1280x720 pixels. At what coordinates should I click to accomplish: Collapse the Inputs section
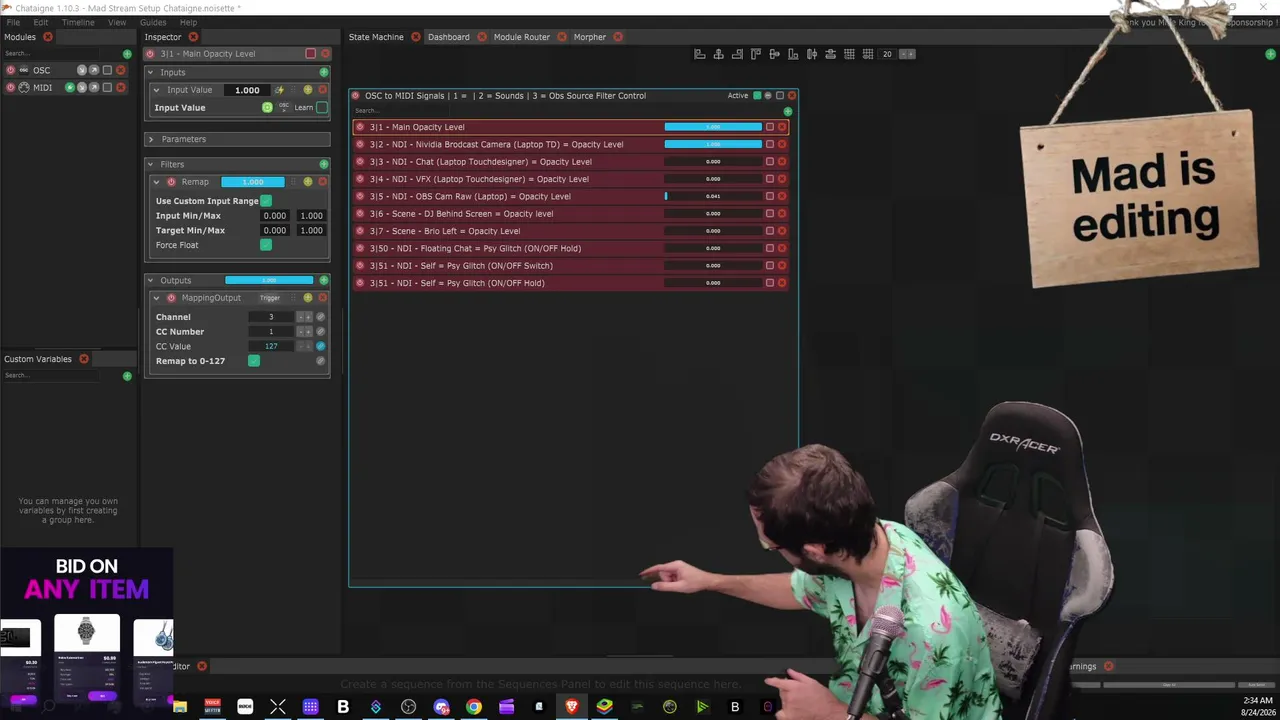[151, 72]
